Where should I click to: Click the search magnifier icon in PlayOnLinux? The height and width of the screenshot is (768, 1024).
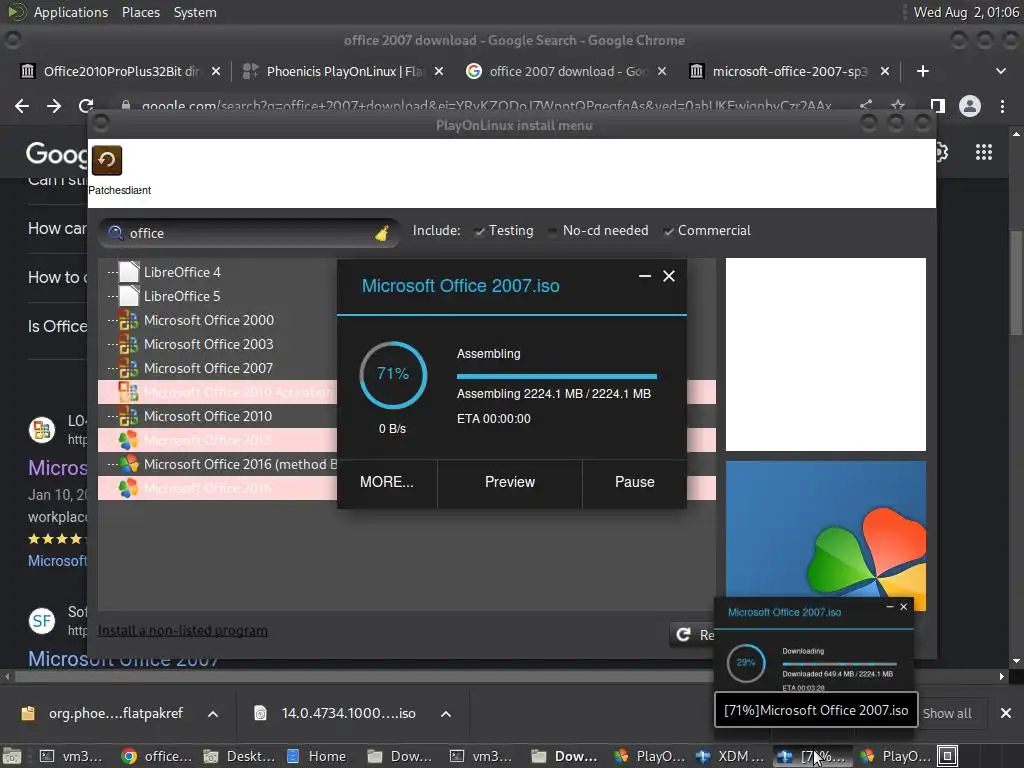116,232
